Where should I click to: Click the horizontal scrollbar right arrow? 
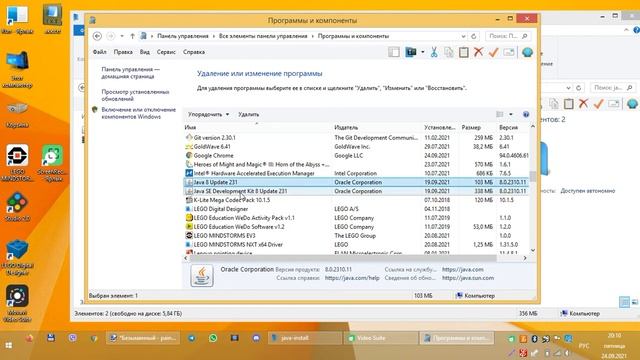[525, 258]
